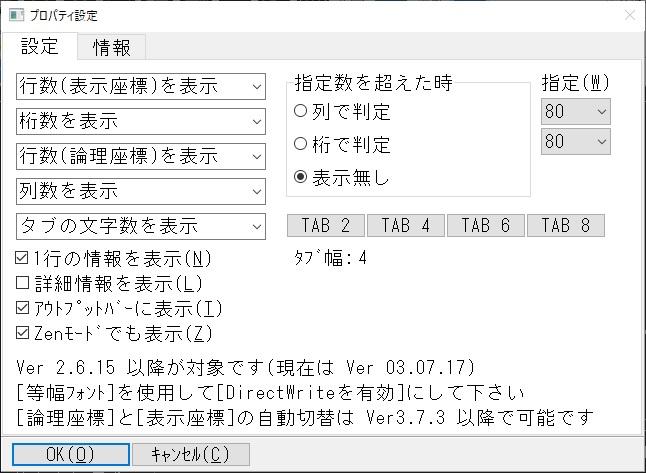Open the 行数(表示座標)を表示 dropdown
646x473 pixels.
point(141,86)
